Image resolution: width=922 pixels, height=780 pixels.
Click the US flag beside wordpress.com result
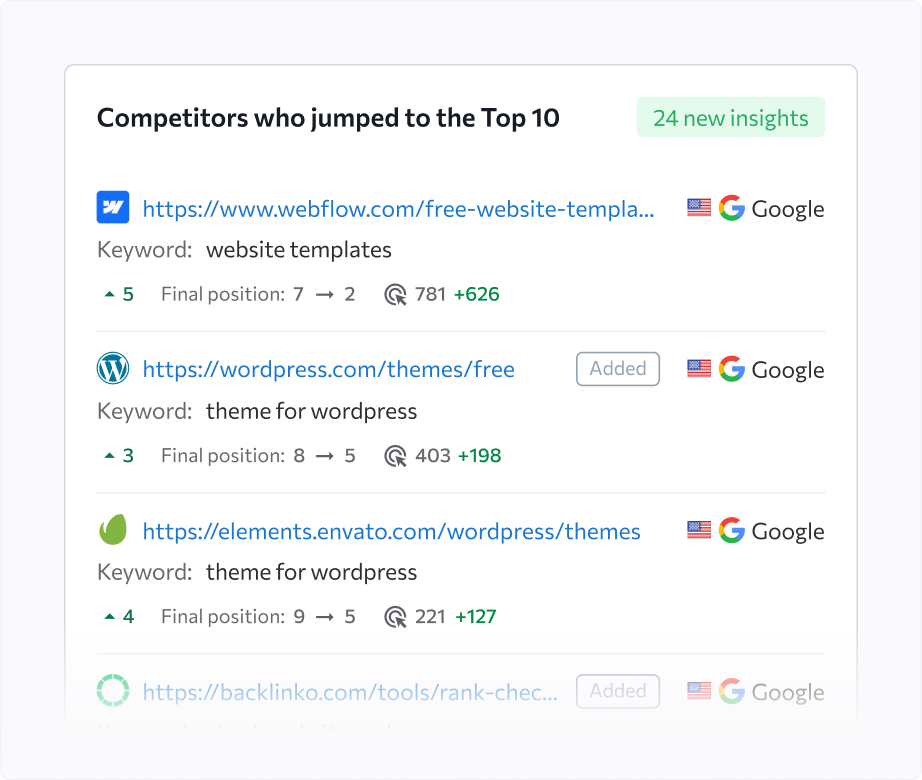(699, 369)
